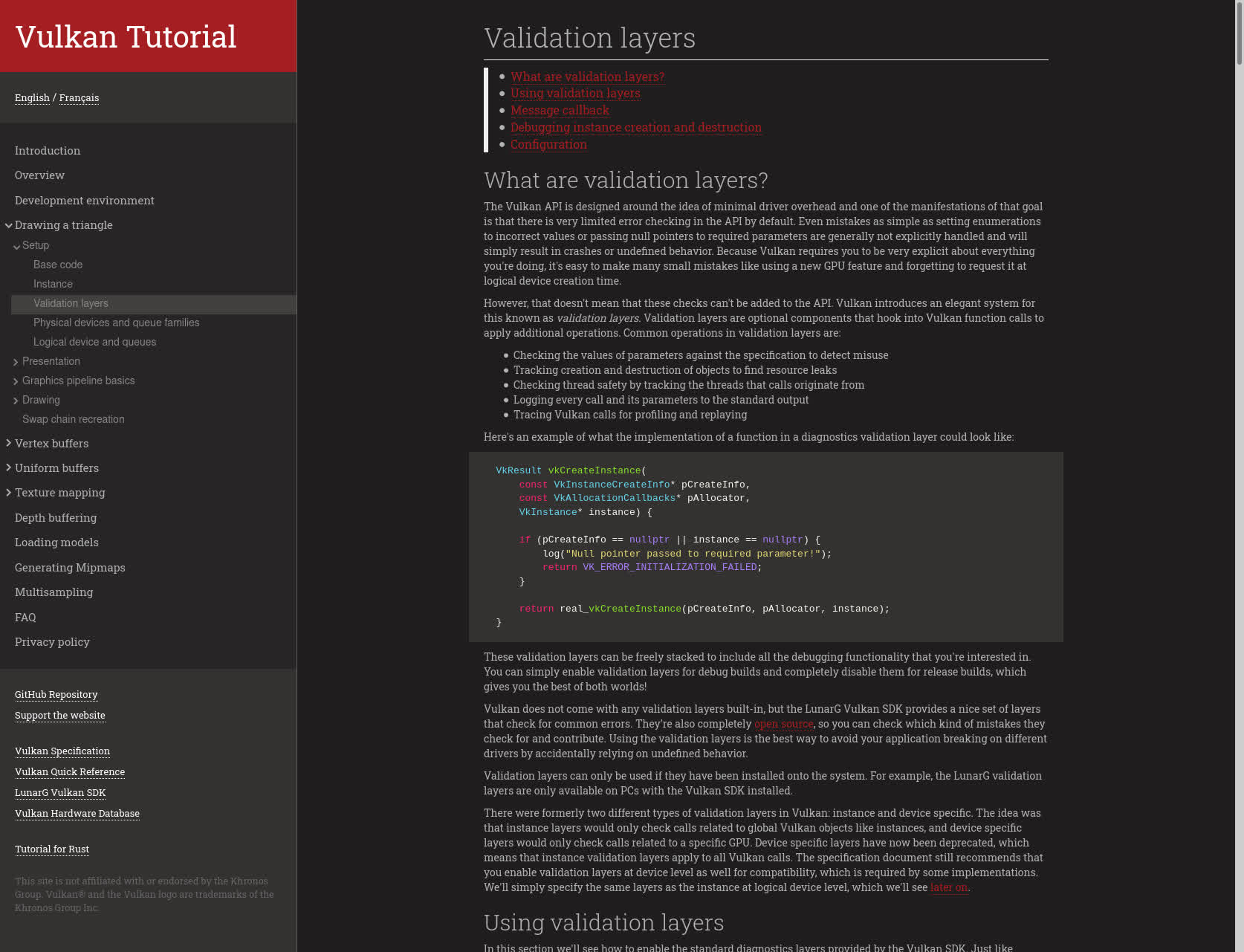Open the Setup section
The width and height of the screenshot is (1244, 952).
point(36,245)
